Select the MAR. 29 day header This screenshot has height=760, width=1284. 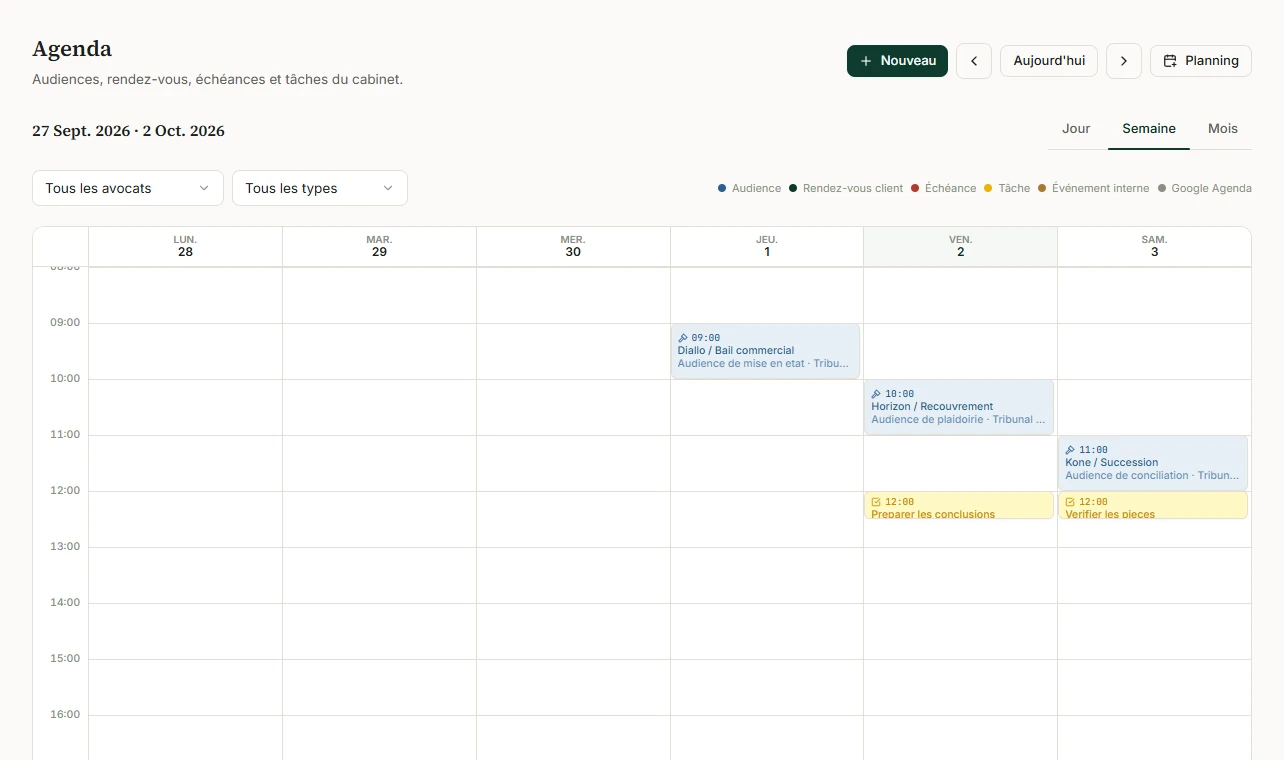[379, 246]
